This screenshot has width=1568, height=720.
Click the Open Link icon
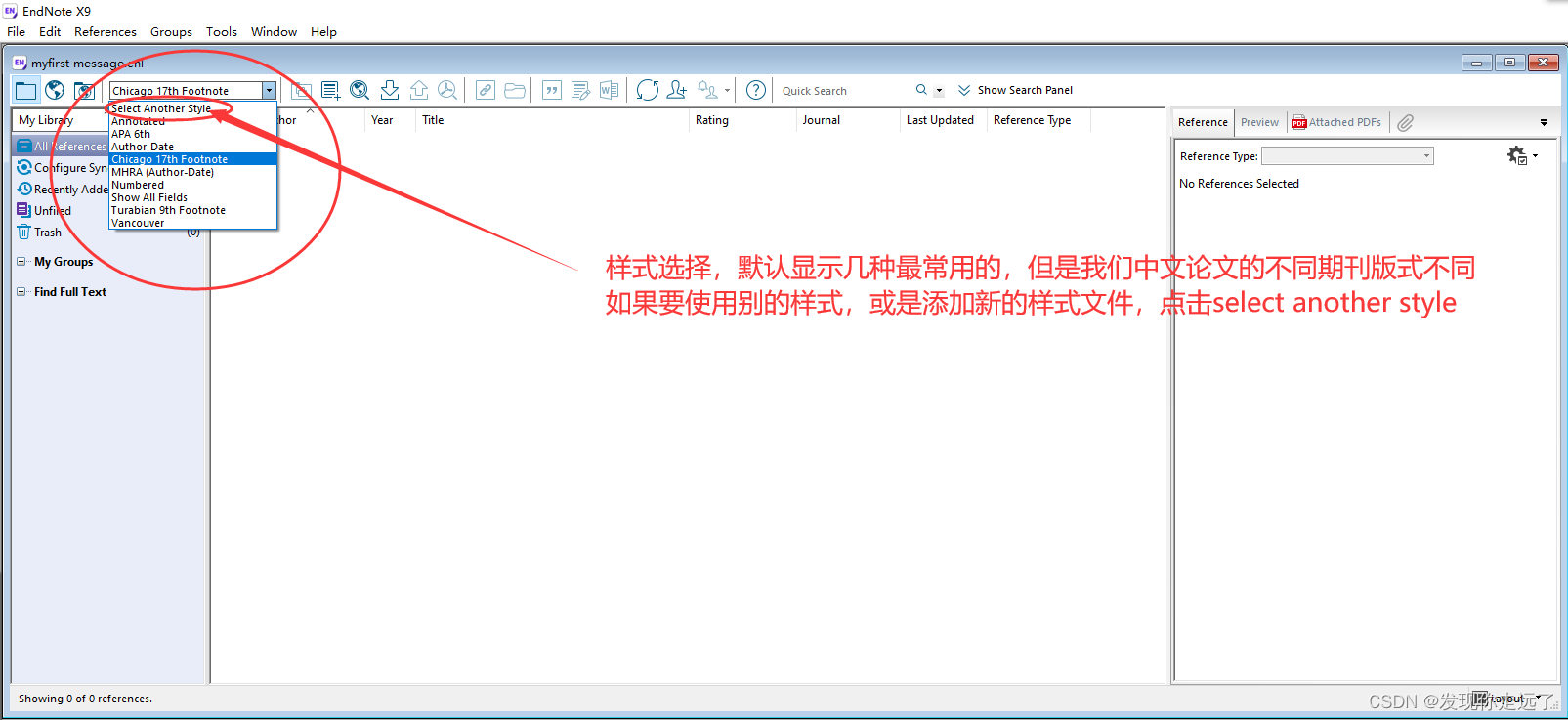click(x=486, y=90)
